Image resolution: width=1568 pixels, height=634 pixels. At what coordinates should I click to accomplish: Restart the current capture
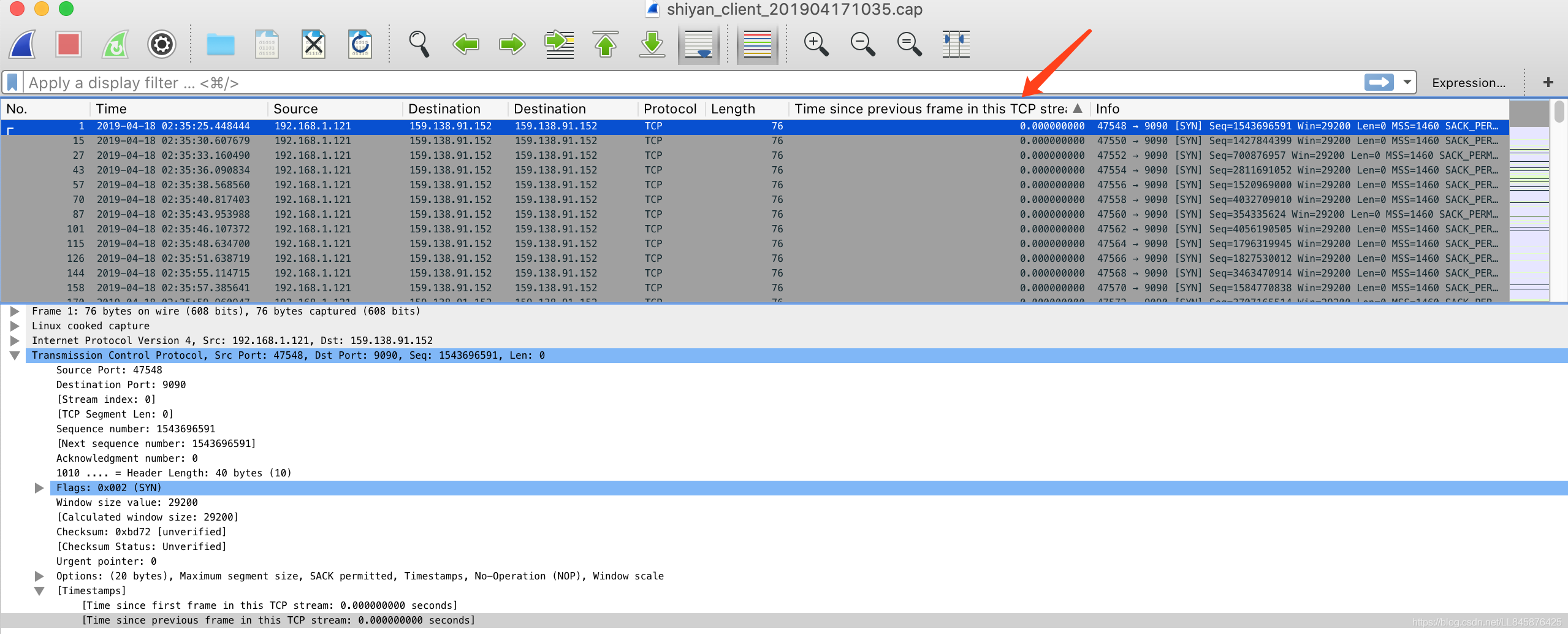click(115, 44)
